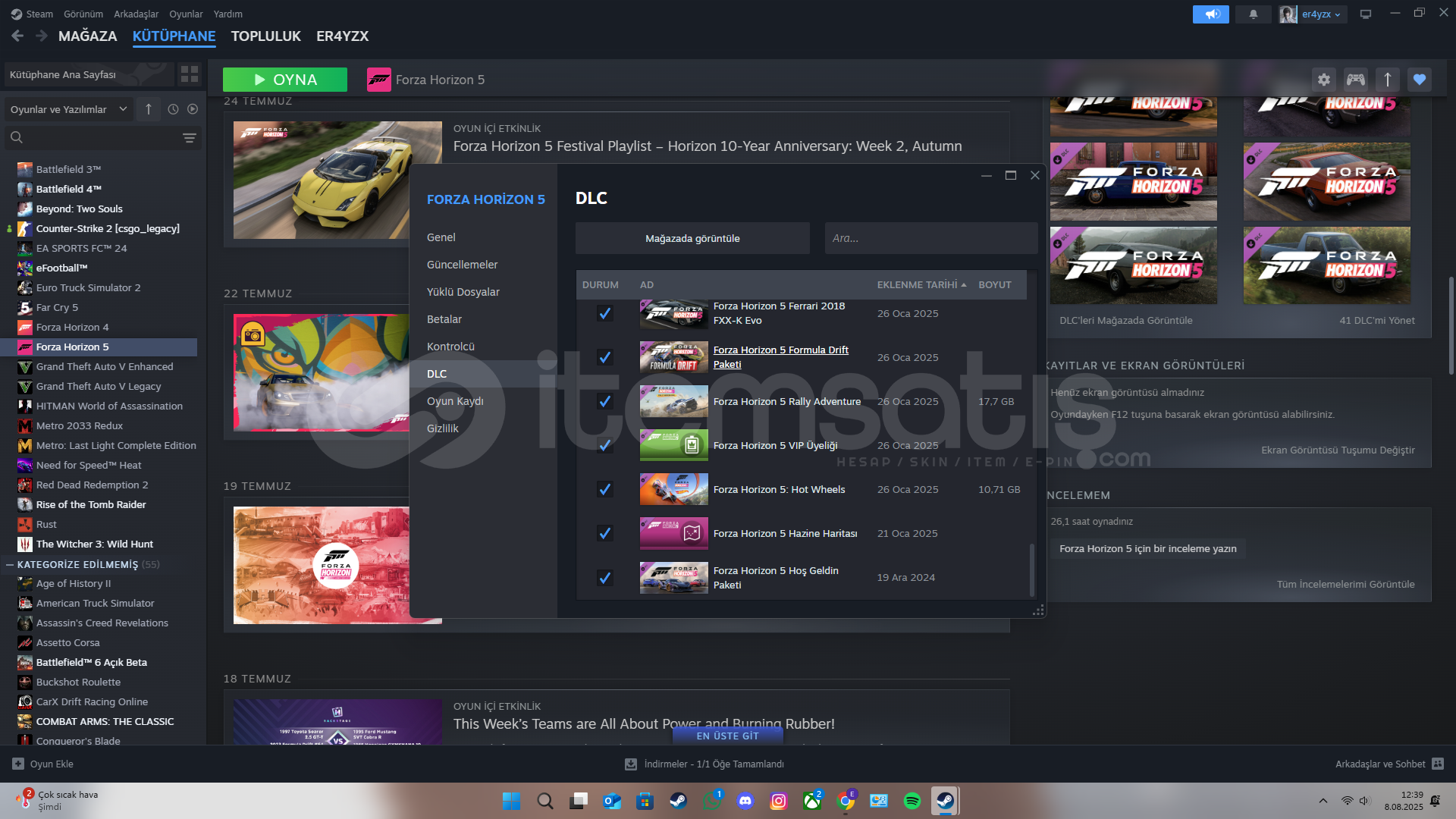
Task: Uncheck Hoş Geldin Paketi DLC checkbox
Action: (604, 578)
